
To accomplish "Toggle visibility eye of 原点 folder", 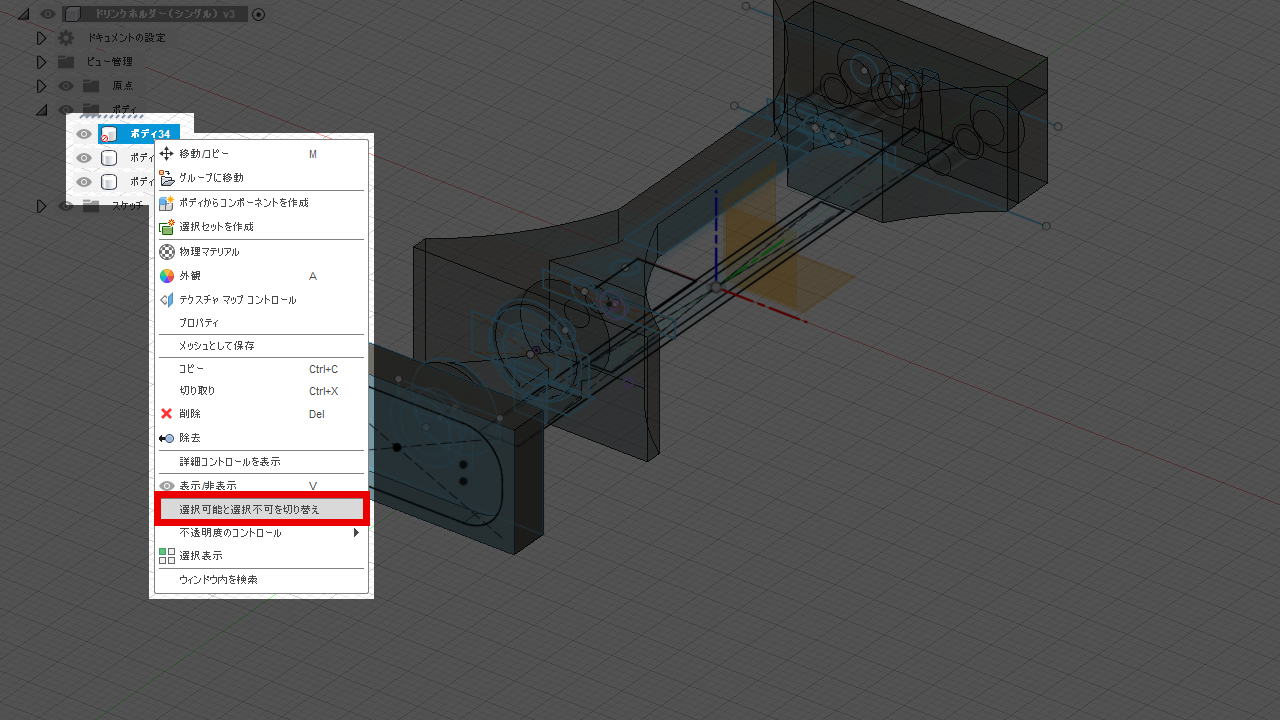I will click(66, 86).
